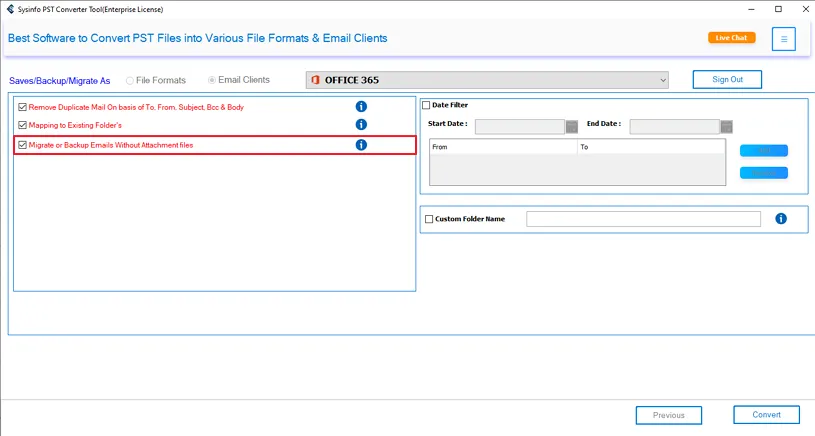Click info icon for Migrate Without Attachment
Image resolution: width=815 pixels, height=436 pixels.
(361, 145)
